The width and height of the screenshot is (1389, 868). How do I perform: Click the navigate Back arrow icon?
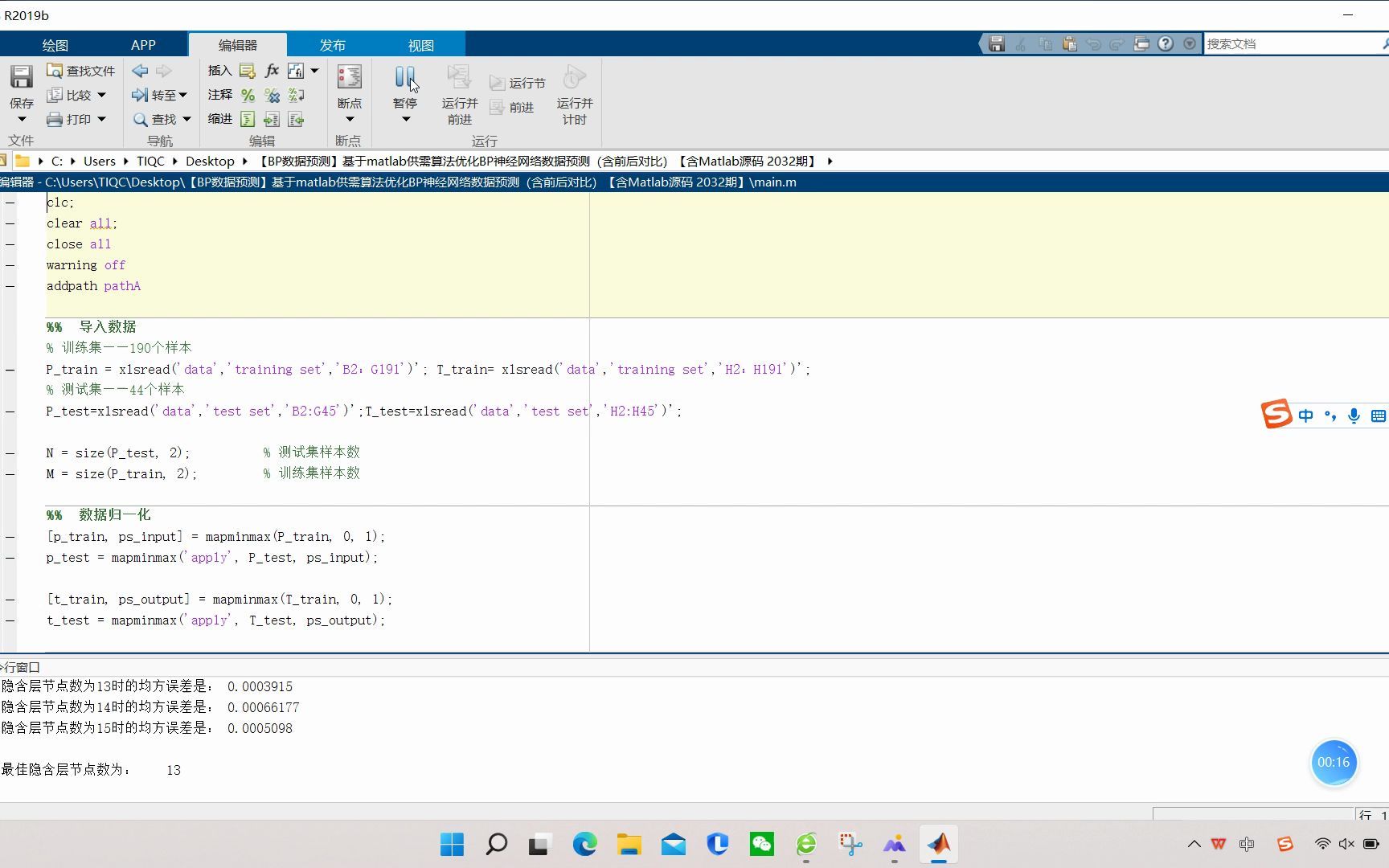click(x=140, y=71)
